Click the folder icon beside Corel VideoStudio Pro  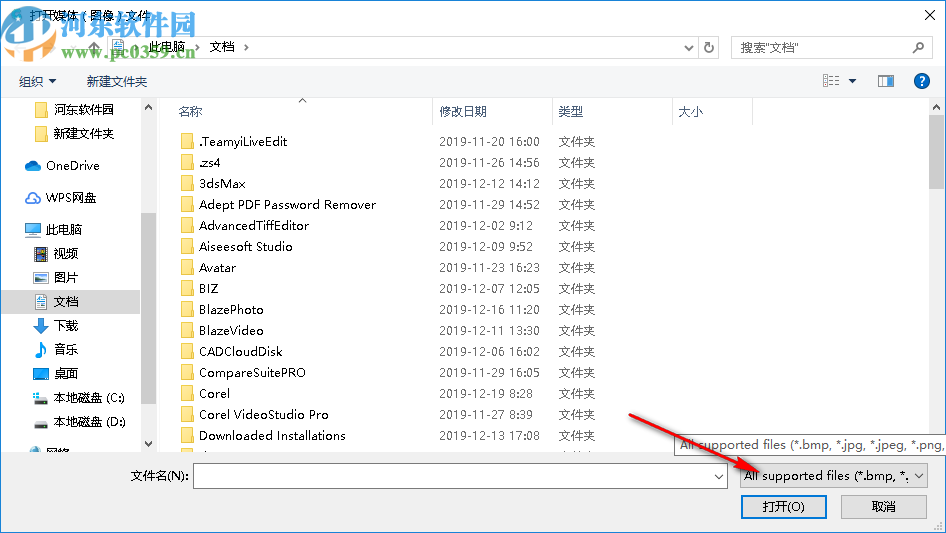coord(187,415)
